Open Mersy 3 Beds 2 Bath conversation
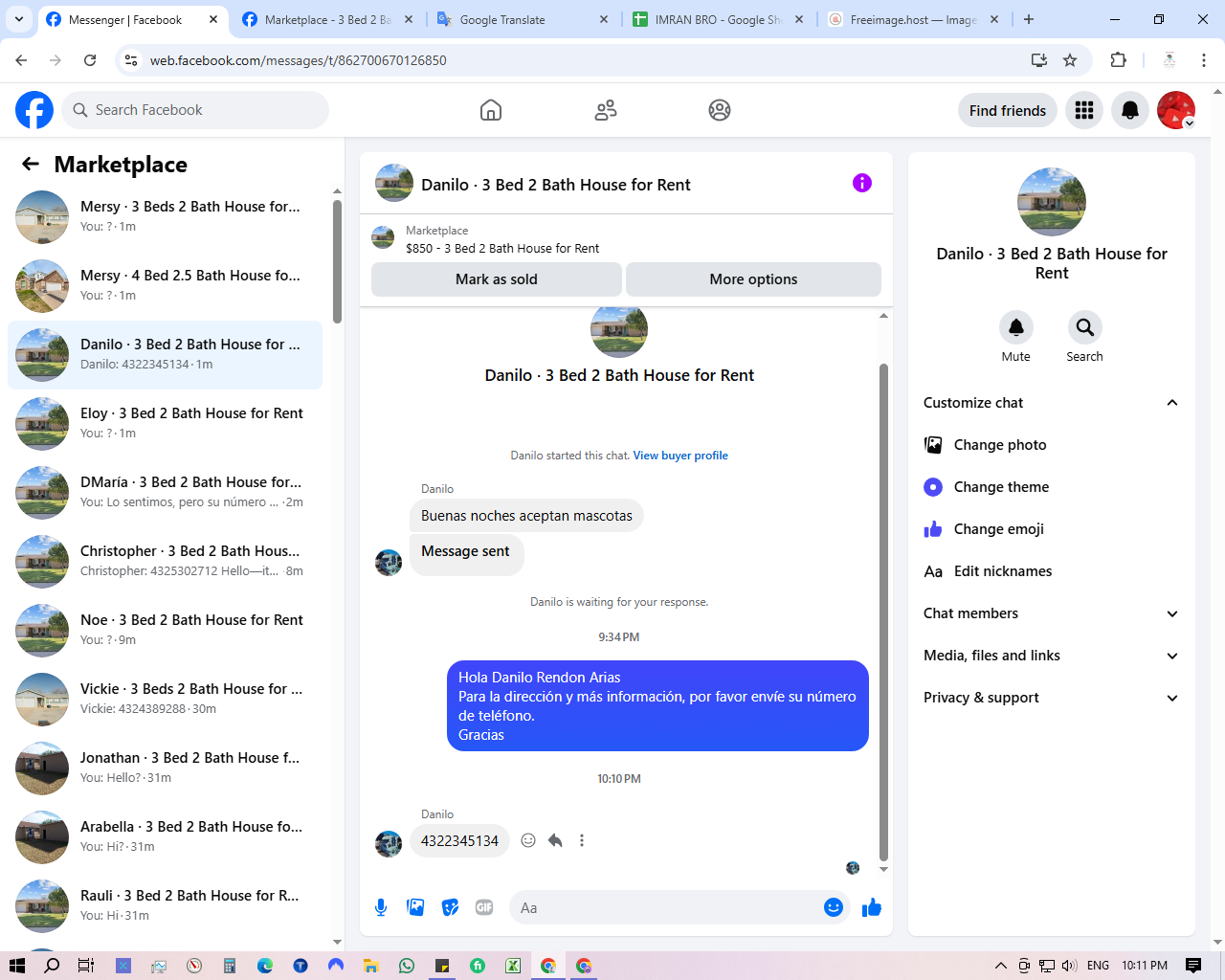Viewport: 1225px width, 980px height. click(x=165, y=216)
